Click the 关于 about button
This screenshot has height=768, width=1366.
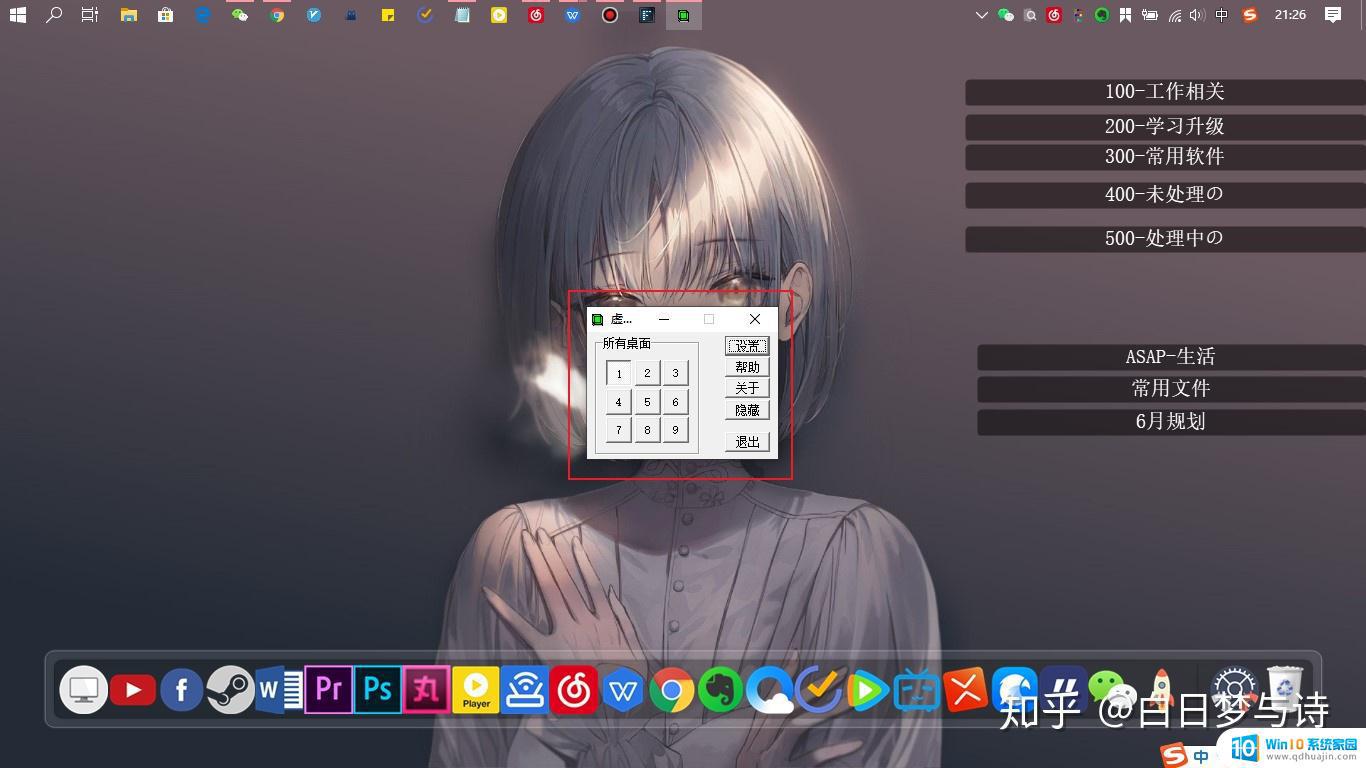tap(747, 388)
